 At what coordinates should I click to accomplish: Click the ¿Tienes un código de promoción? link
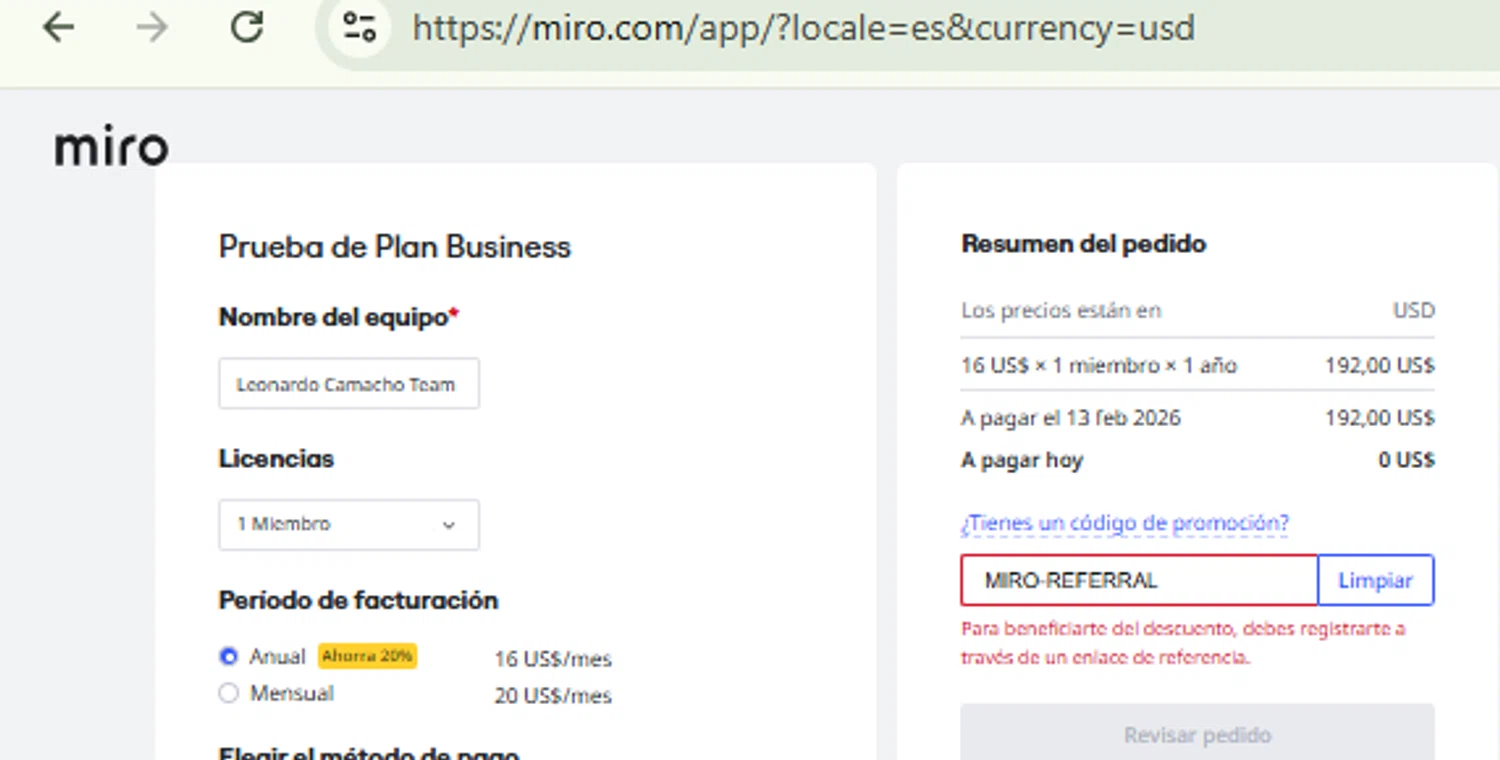pos(1125,523)
